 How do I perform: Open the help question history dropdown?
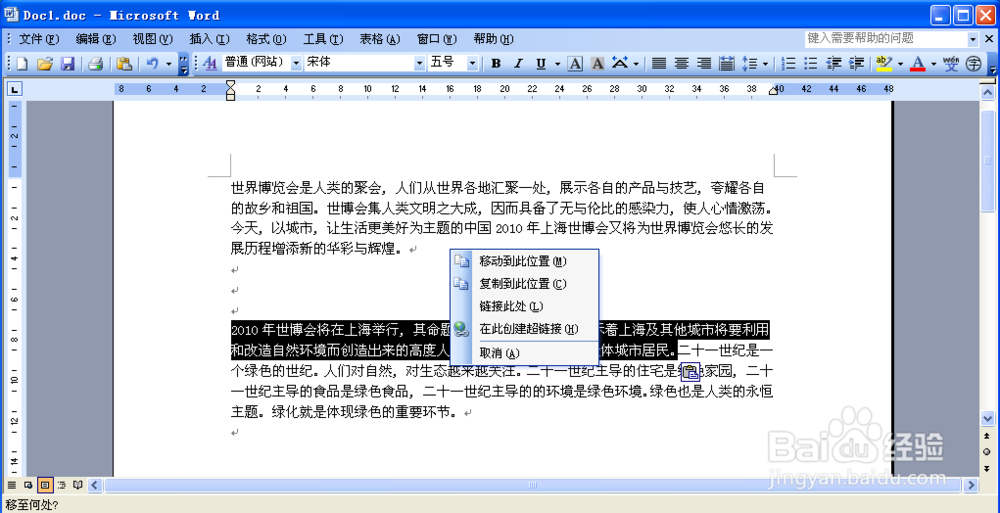click(x=973, y=39)
